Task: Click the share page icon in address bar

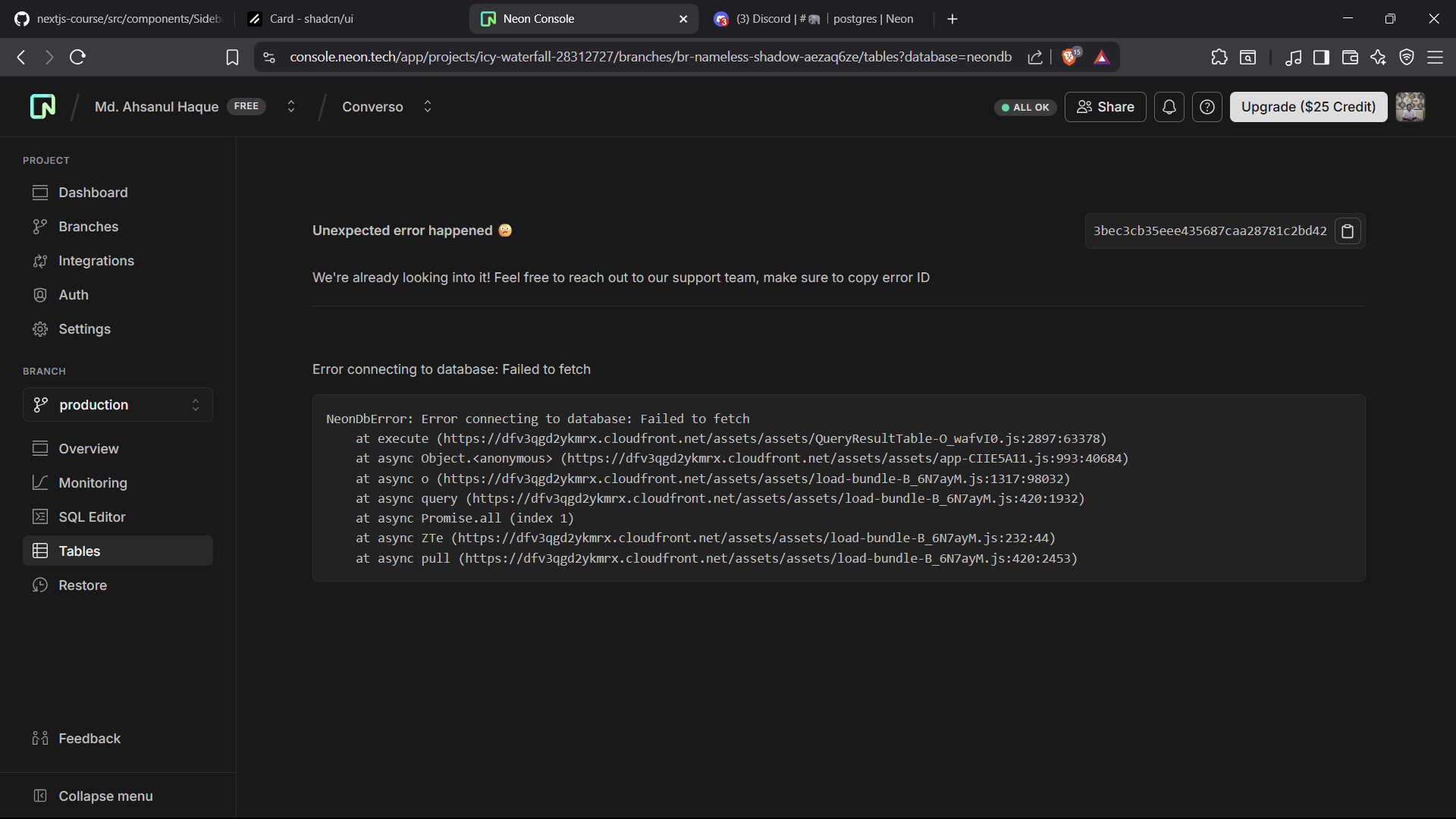Action: coord(1035,57)
